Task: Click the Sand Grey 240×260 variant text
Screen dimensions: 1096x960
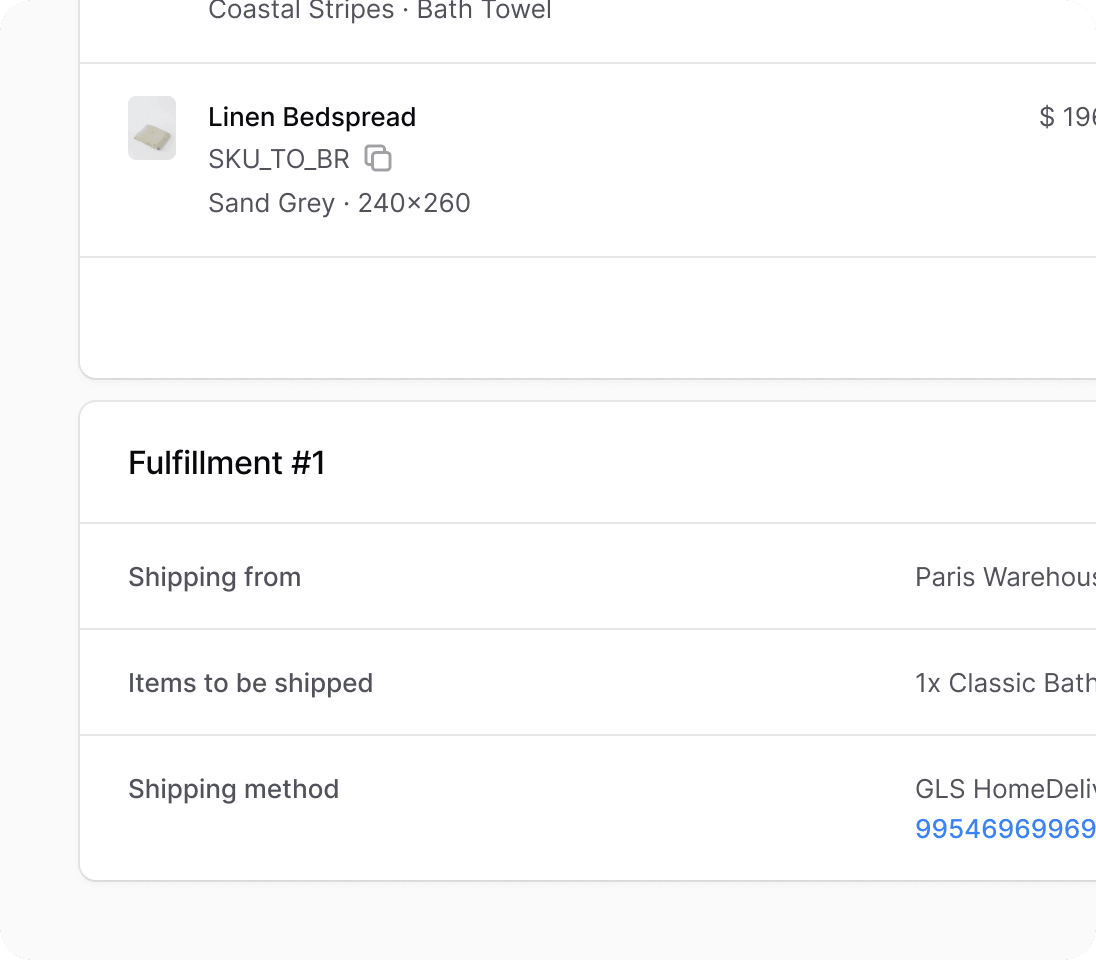Action: [339, 203]
